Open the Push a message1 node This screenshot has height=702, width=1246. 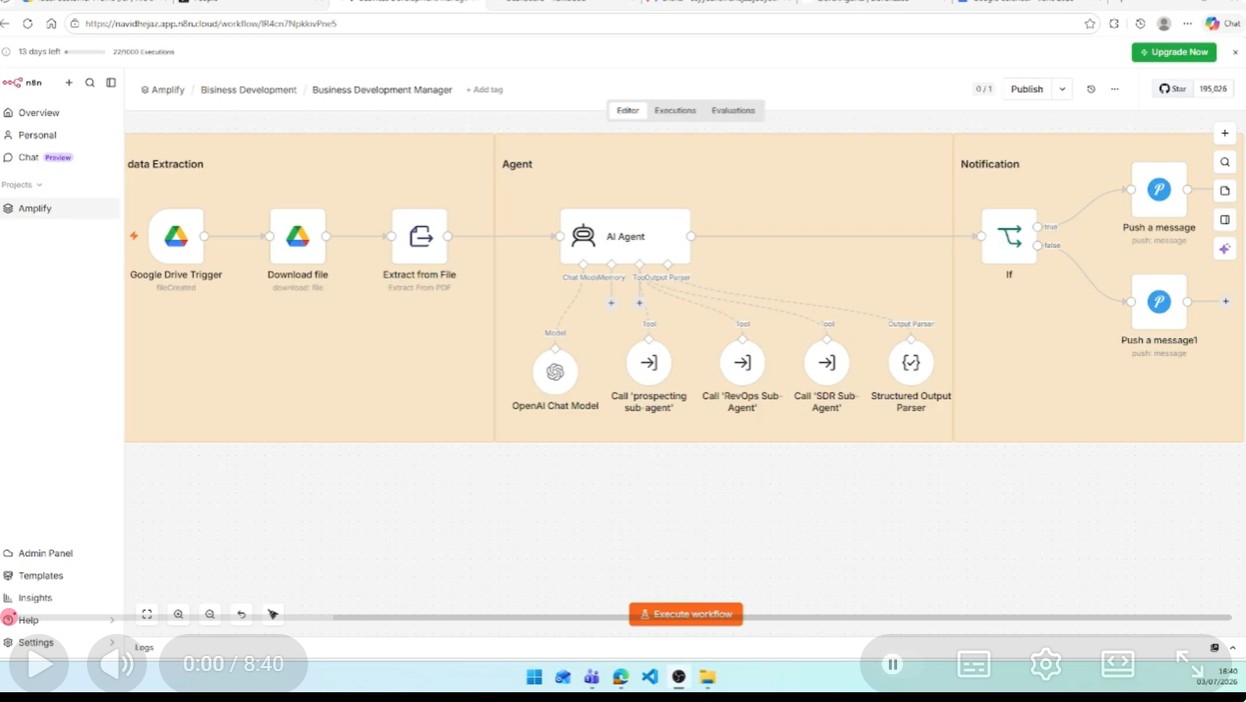[1159, 301]
